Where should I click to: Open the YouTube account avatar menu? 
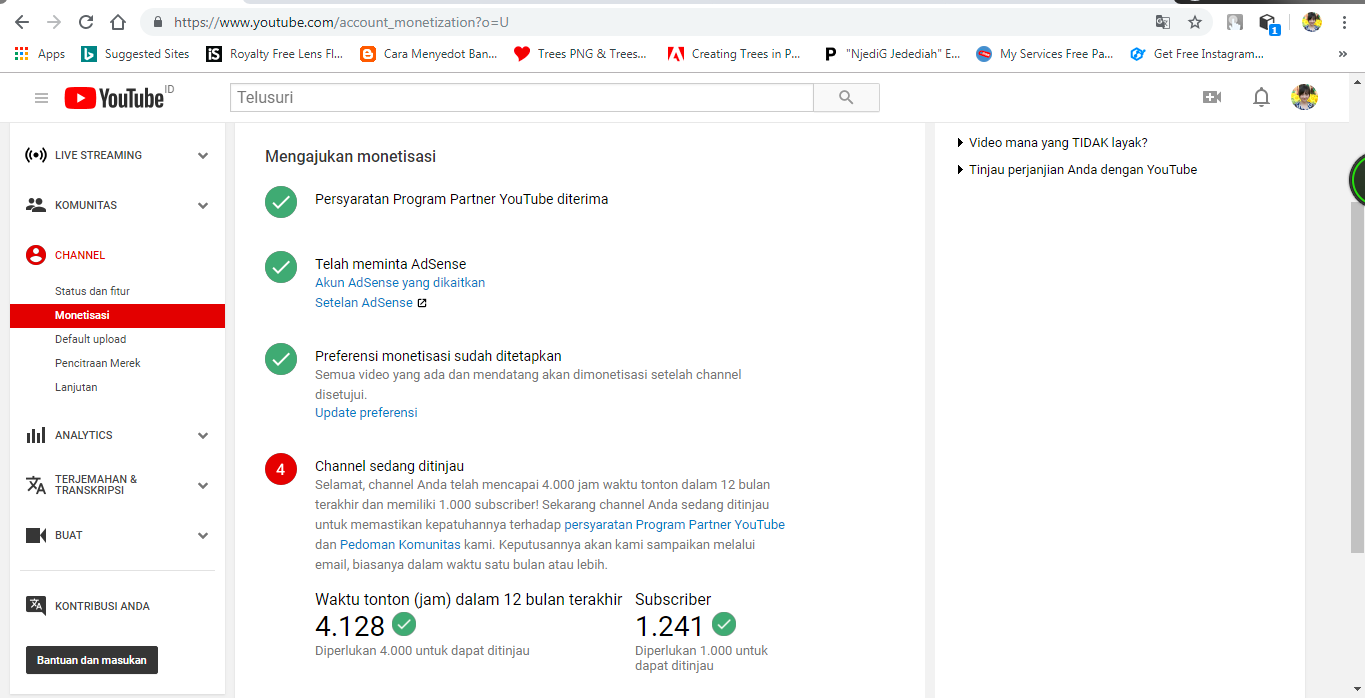(1304, 97)
